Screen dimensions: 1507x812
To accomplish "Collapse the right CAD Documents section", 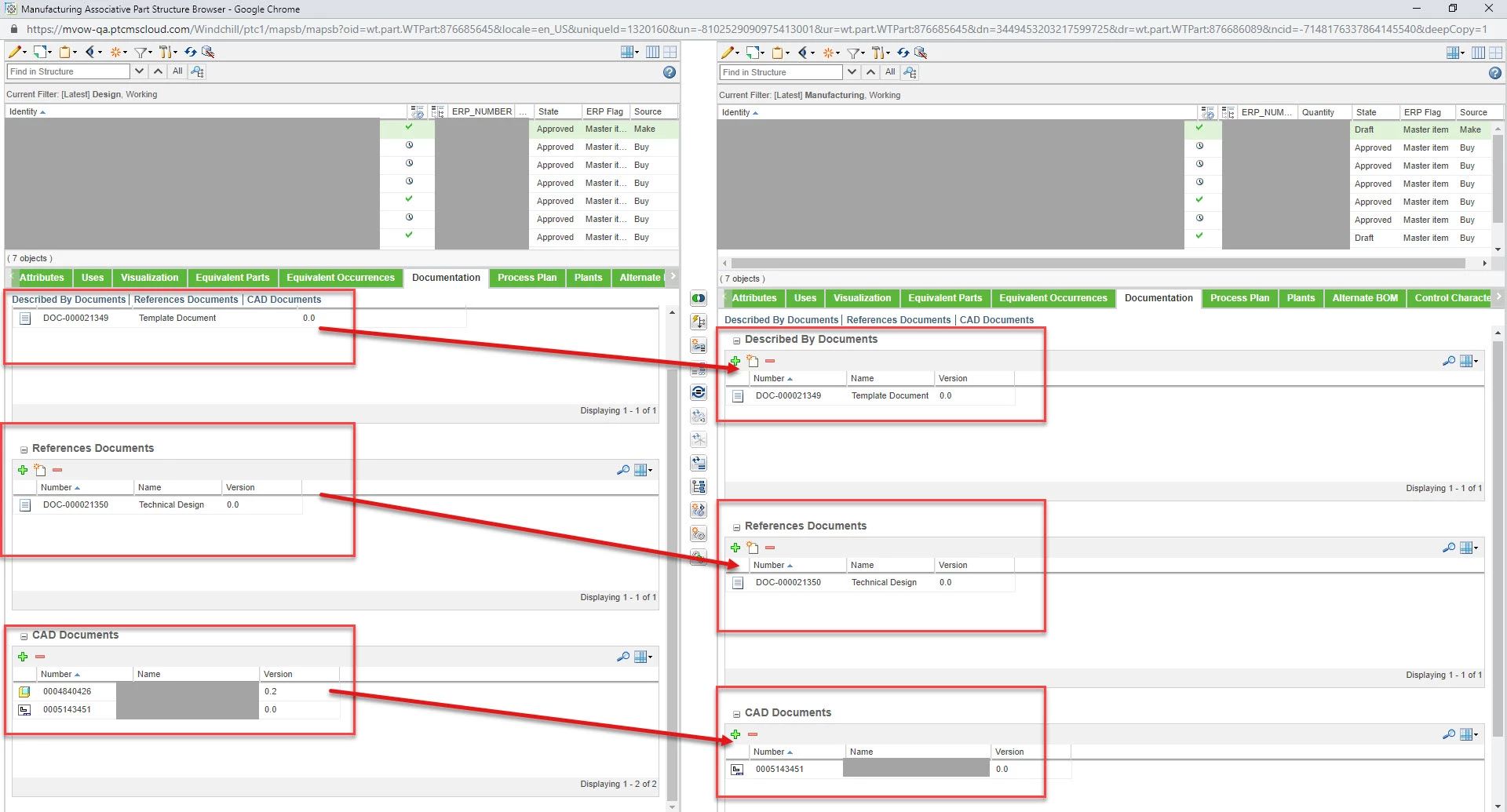I will (x=736, y=714).
